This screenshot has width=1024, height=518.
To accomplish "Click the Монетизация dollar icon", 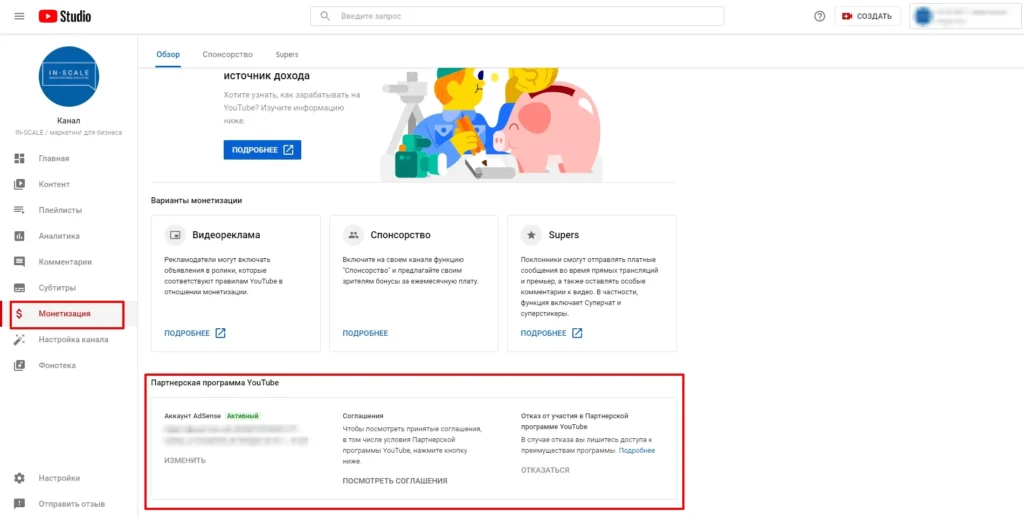I will [x=20, y=314].
